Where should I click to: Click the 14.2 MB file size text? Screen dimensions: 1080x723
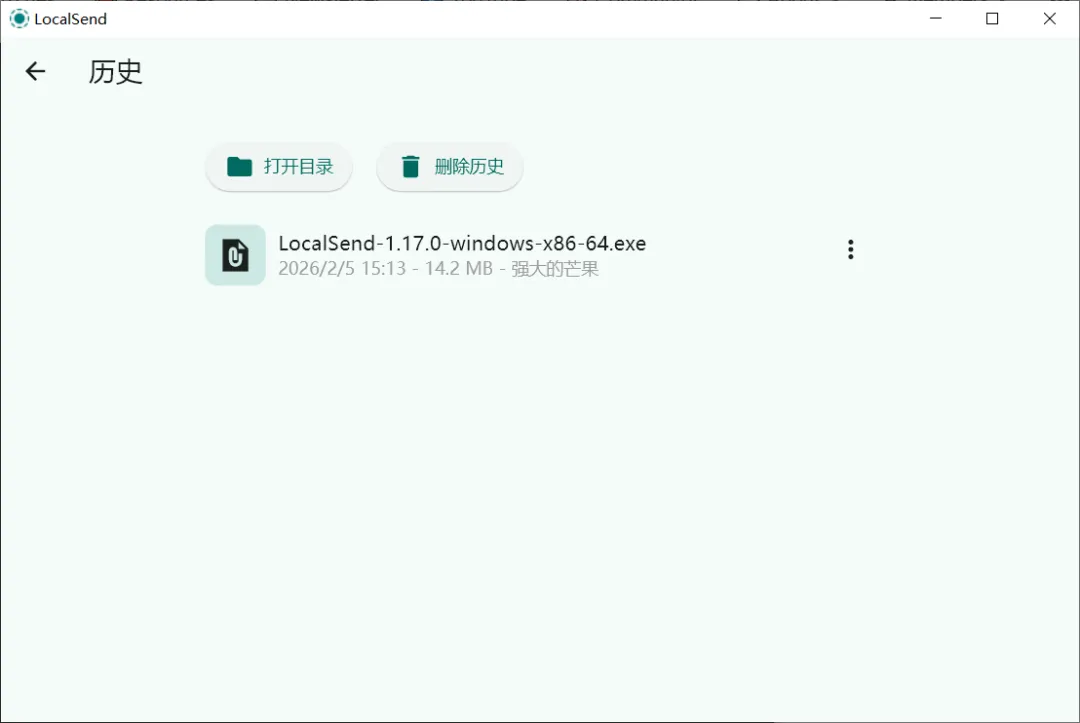459,269
